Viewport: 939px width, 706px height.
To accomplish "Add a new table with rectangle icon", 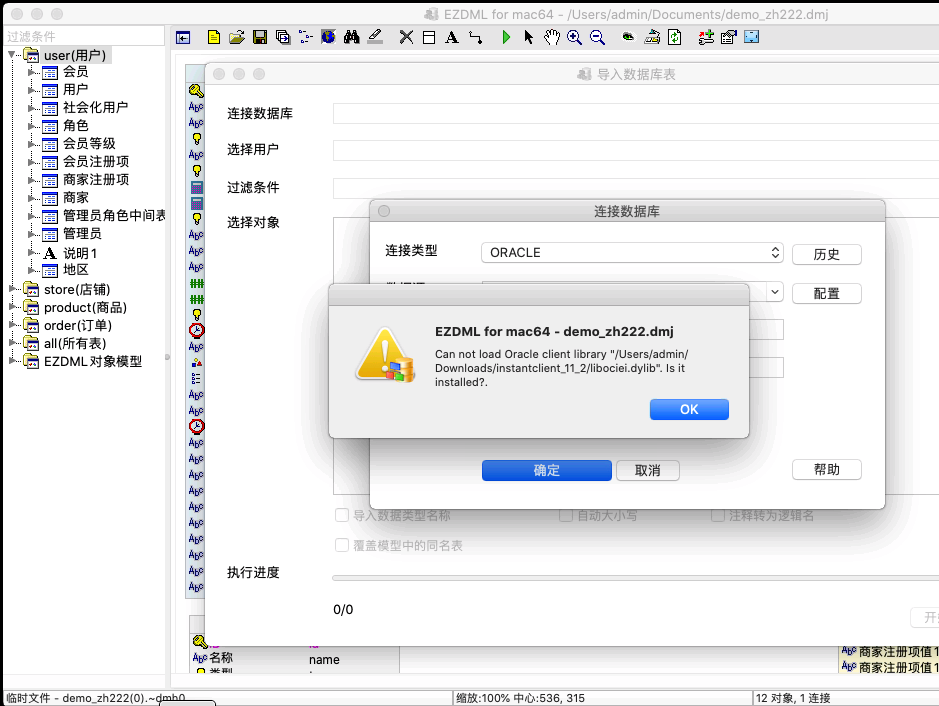I will pyautogui.click(x=429, y=37).
